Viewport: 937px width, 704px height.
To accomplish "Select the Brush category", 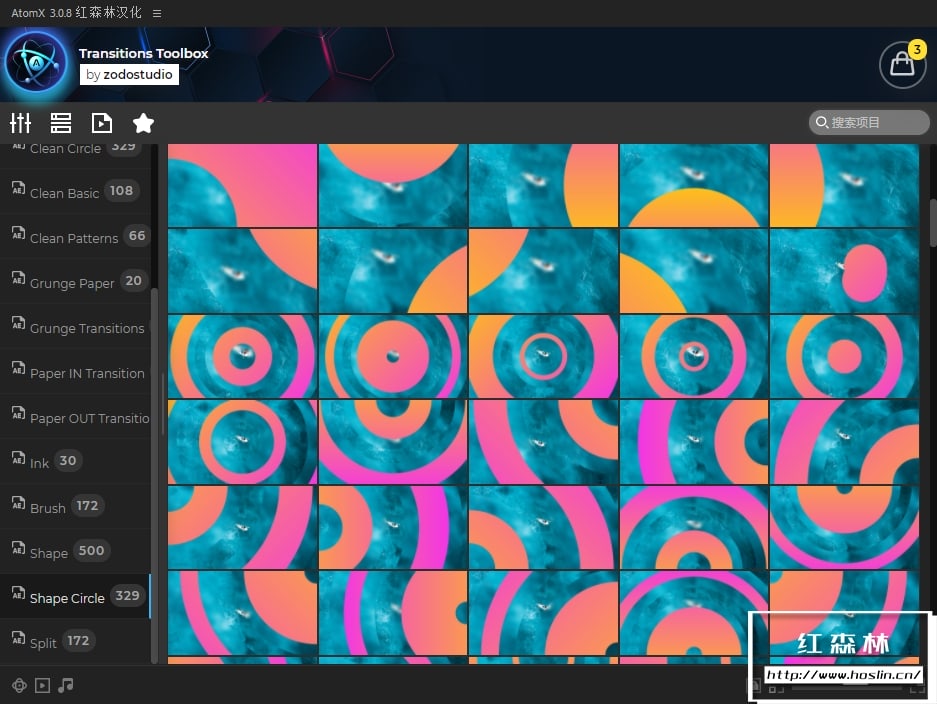I will click(x=75, y=506).
